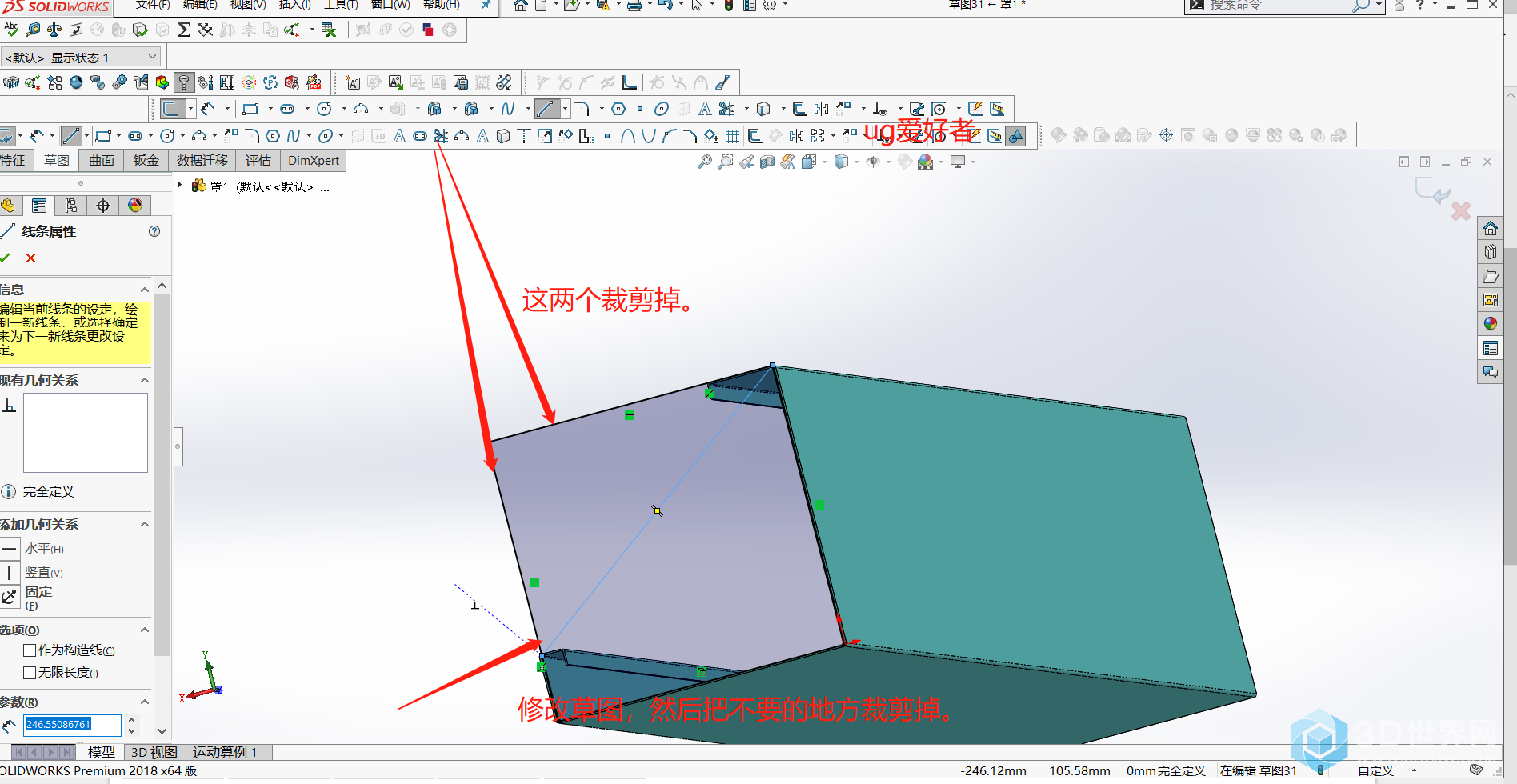1517x784 pixels.
Task: Click the Print icon in top bar
Action: coord(634,5)
